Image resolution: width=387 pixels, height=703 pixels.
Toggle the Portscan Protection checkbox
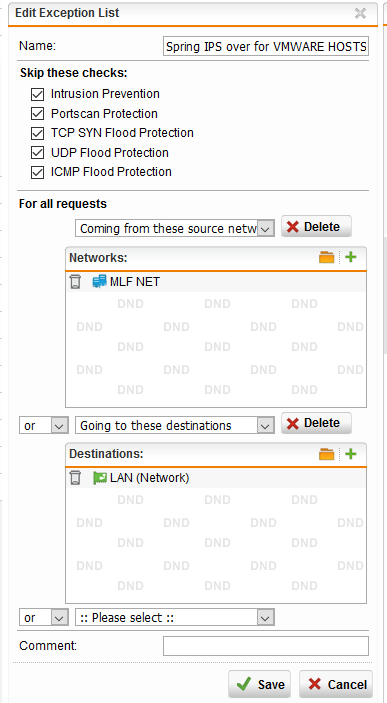click(x=37, y=114)
